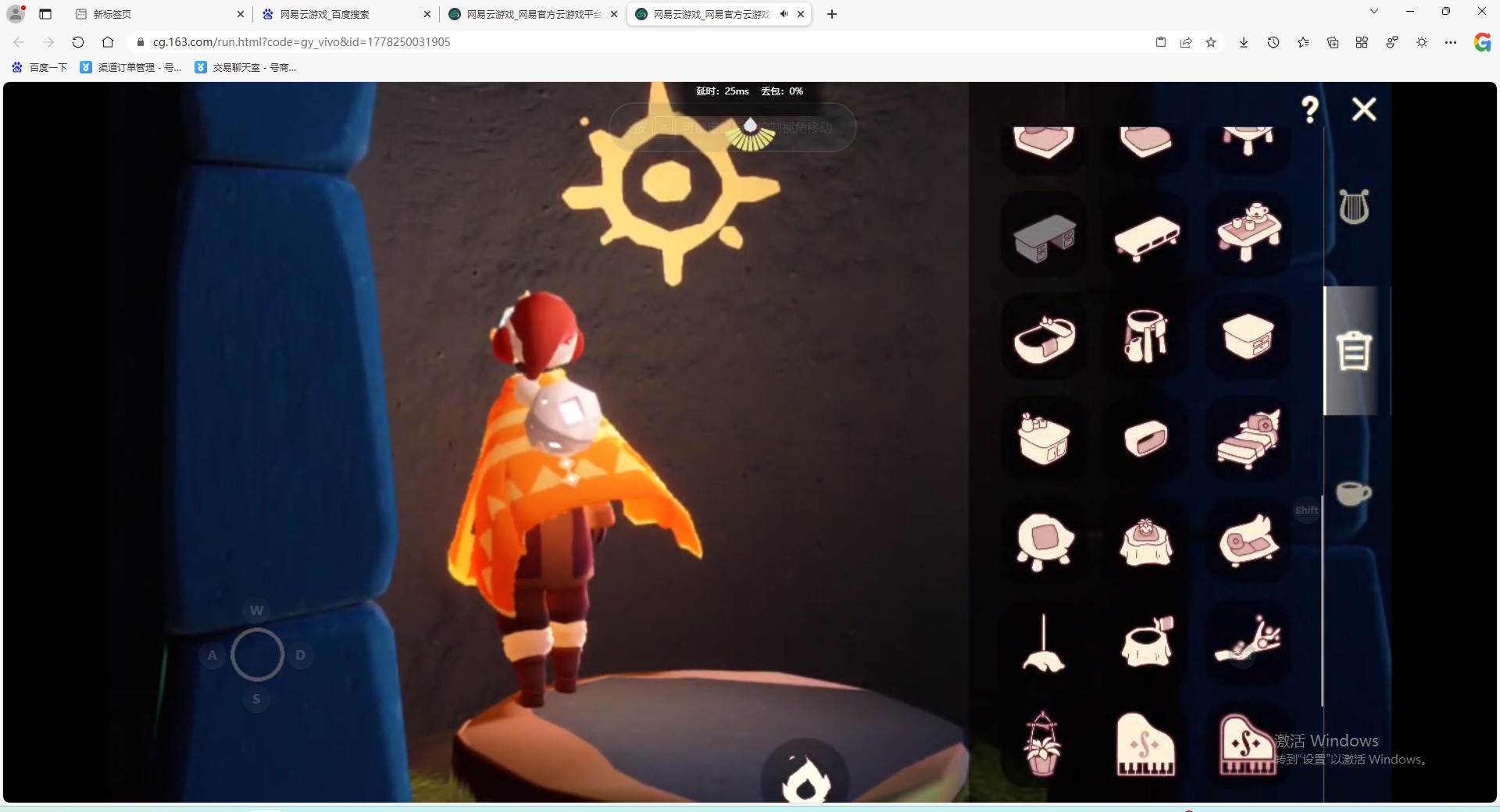1500x812 pixels.
Task: Close the 新标签页 tab
Action: tap(240, 14)
